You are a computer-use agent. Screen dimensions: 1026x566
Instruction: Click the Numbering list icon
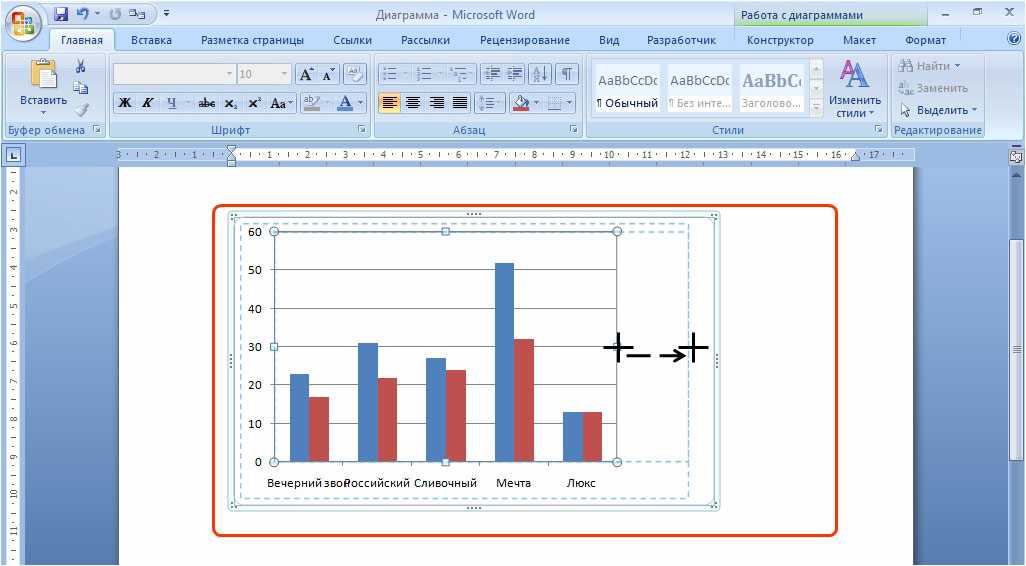(x=425, y=74)
